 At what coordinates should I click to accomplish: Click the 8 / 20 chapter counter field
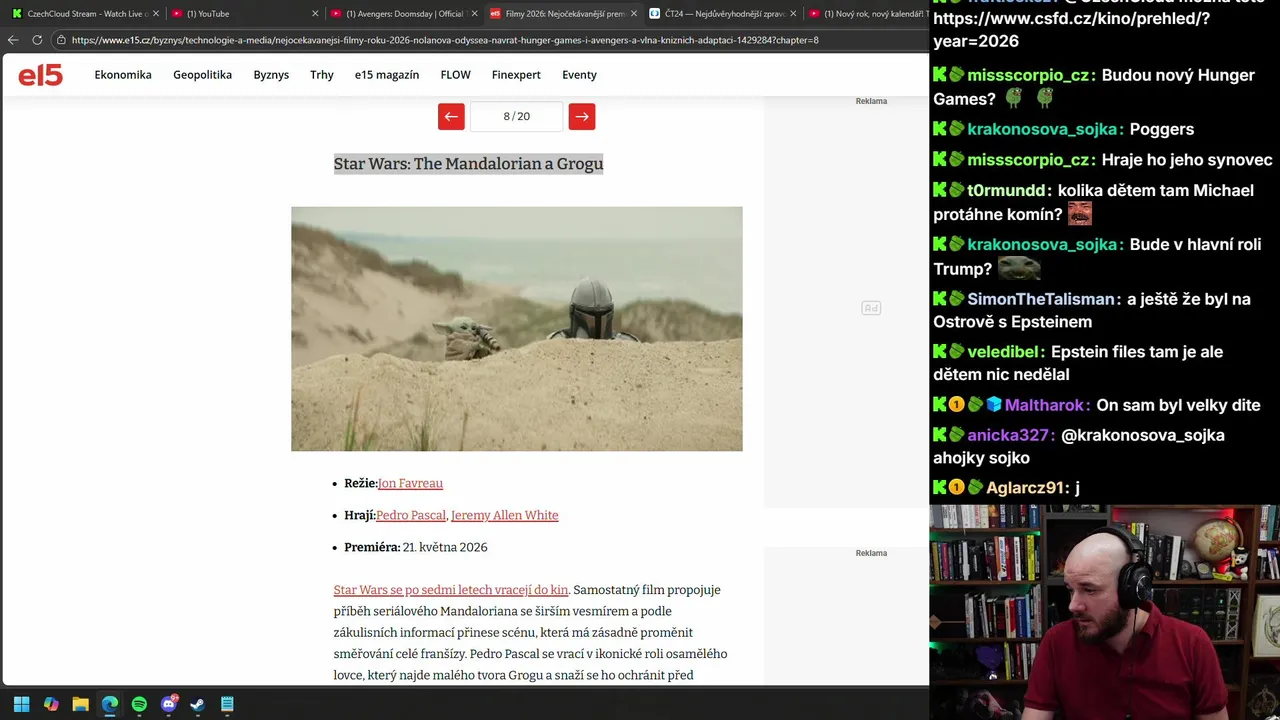pyautogui.click(x=516, y=116)
